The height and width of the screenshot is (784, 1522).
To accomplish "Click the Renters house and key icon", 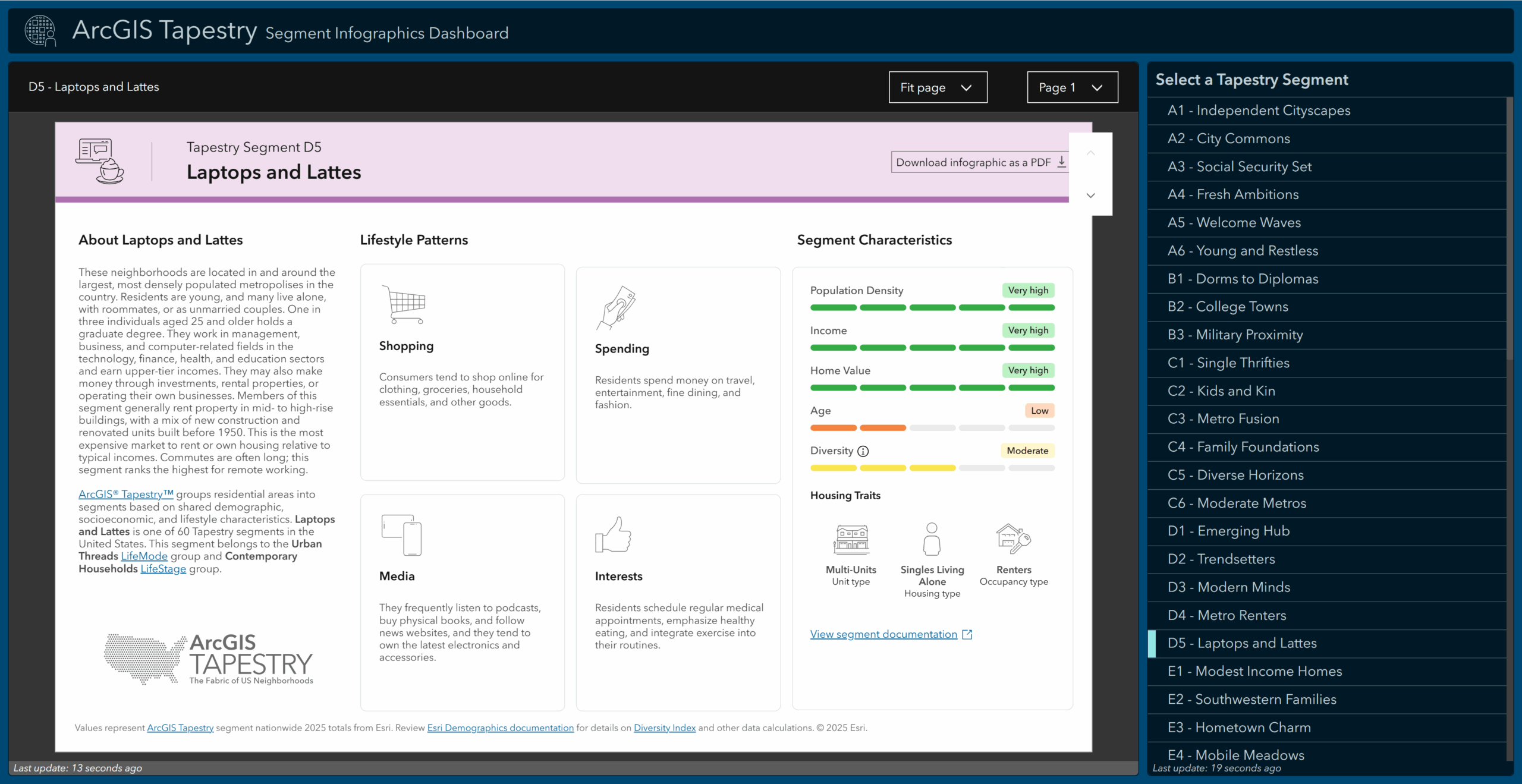I will coord(1013,539).
